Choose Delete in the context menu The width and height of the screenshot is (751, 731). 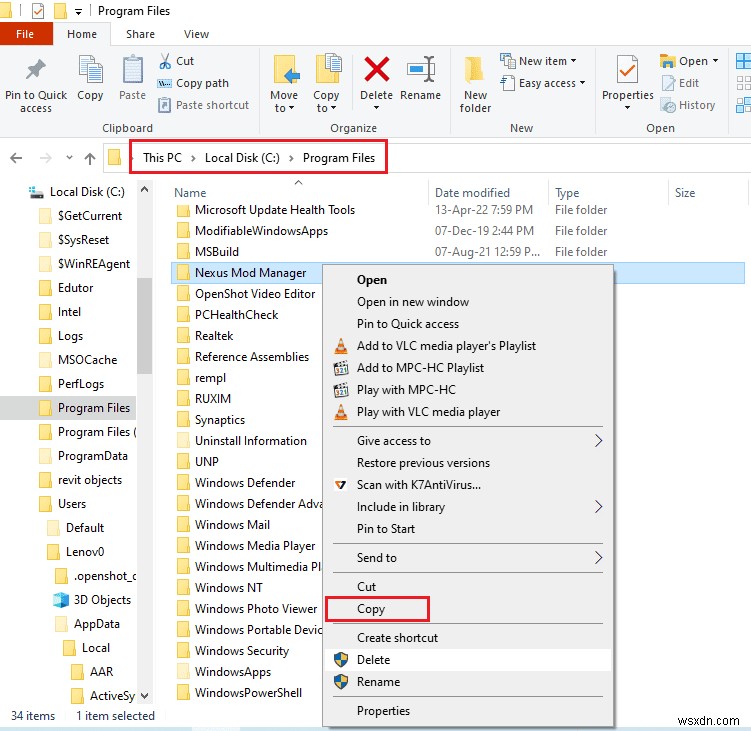click(x=467, y=660)
